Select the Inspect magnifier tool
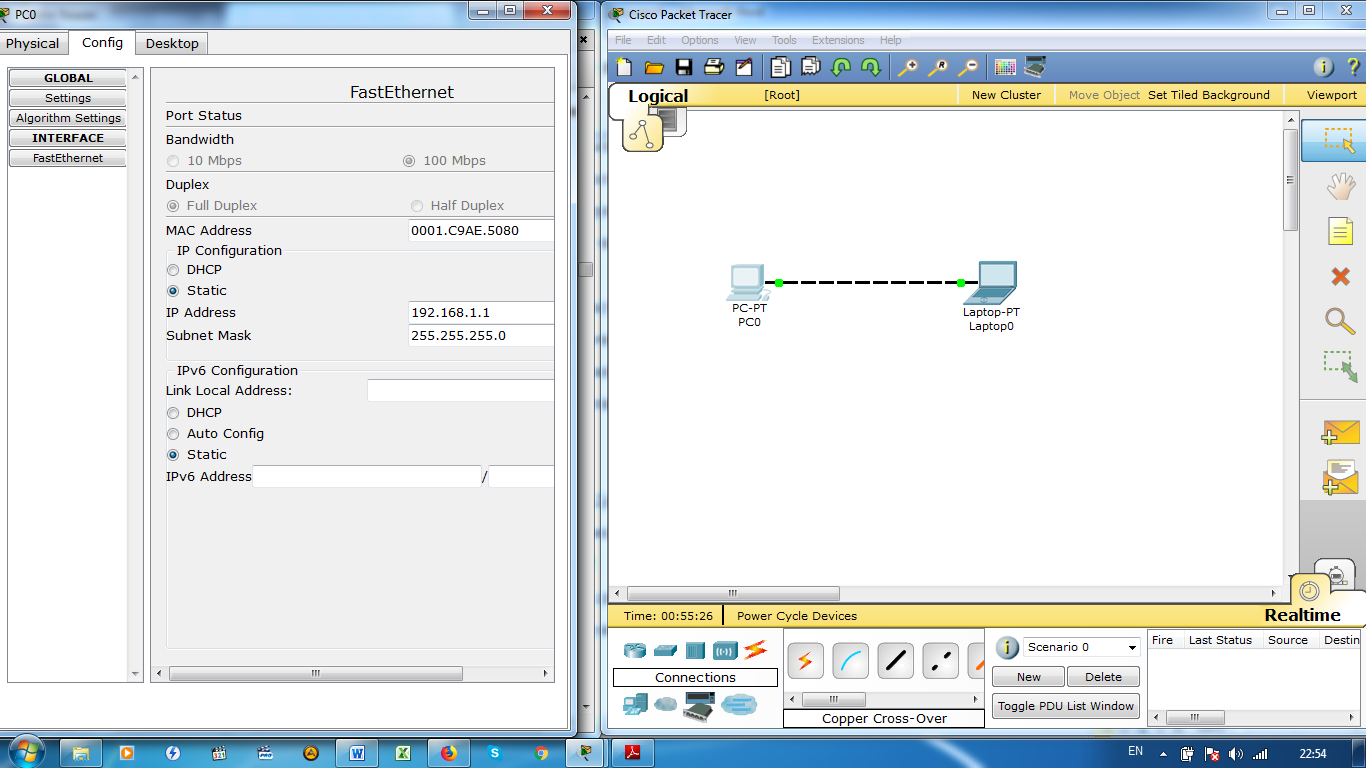Screen dimensions: 1366x768 (x=1340, y=320)
